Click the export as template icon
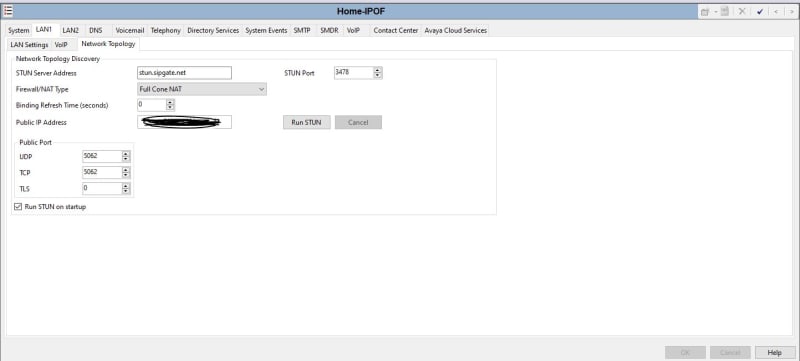This screenshot has height=361, width=800. [x=724, y=12]
